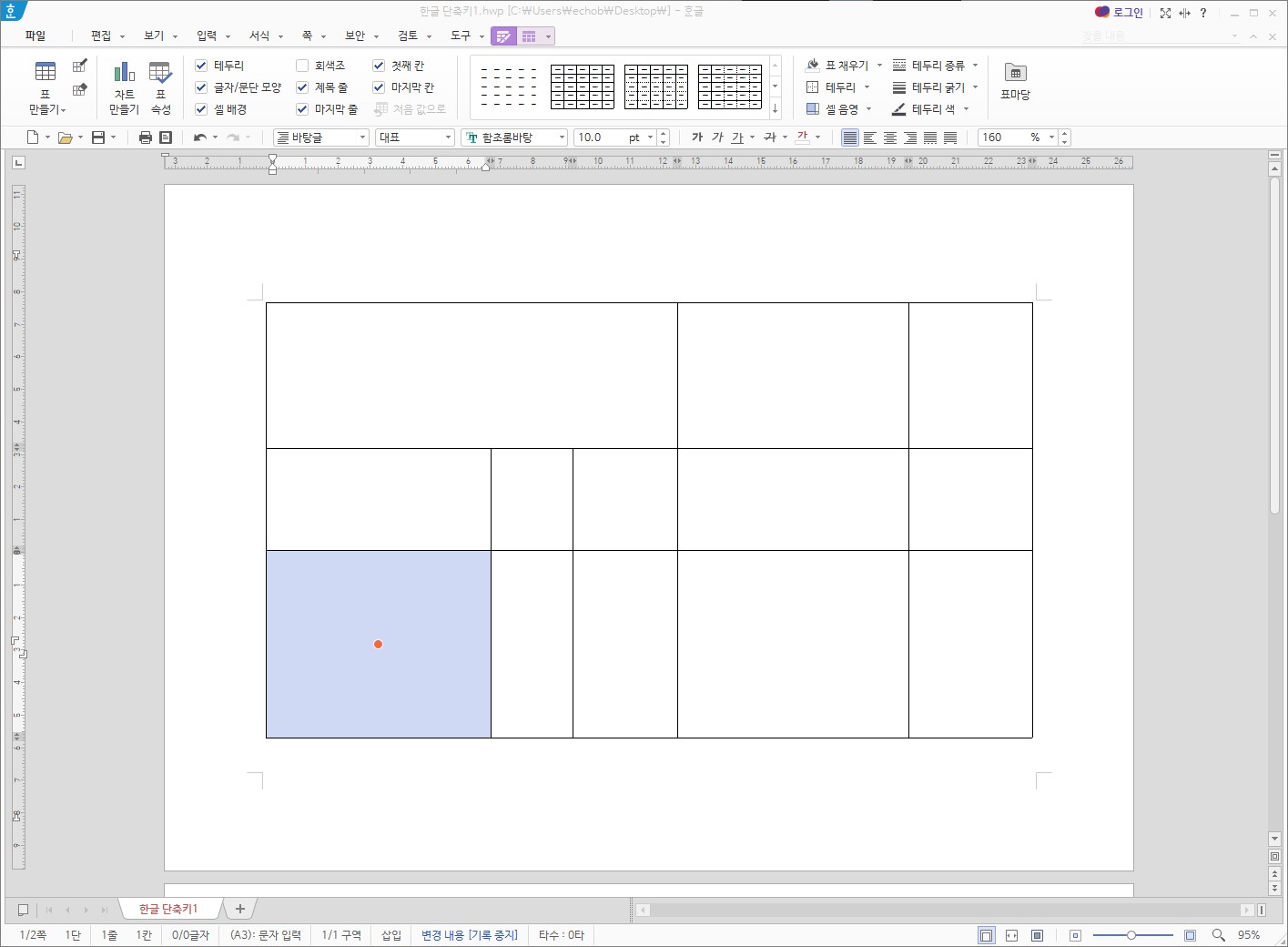
Task: Toggle the 첫째 칸 checkbox
Action: coord(379,66)
